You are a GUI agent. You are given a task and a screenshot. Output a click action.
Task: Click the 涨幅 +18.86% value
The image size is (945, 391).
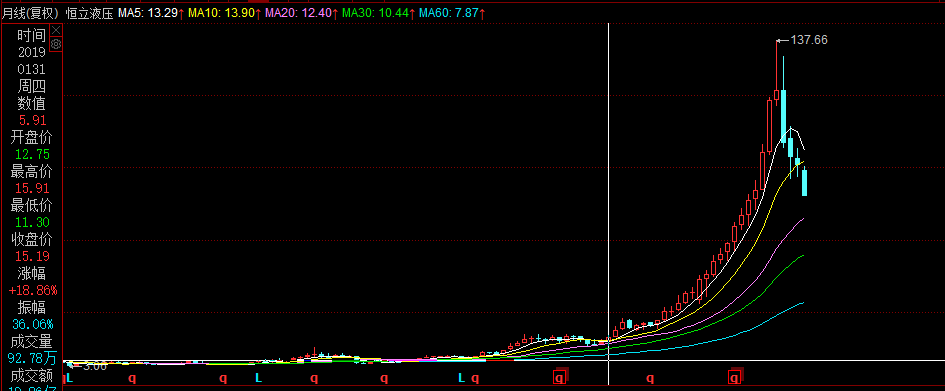[33, 290]
